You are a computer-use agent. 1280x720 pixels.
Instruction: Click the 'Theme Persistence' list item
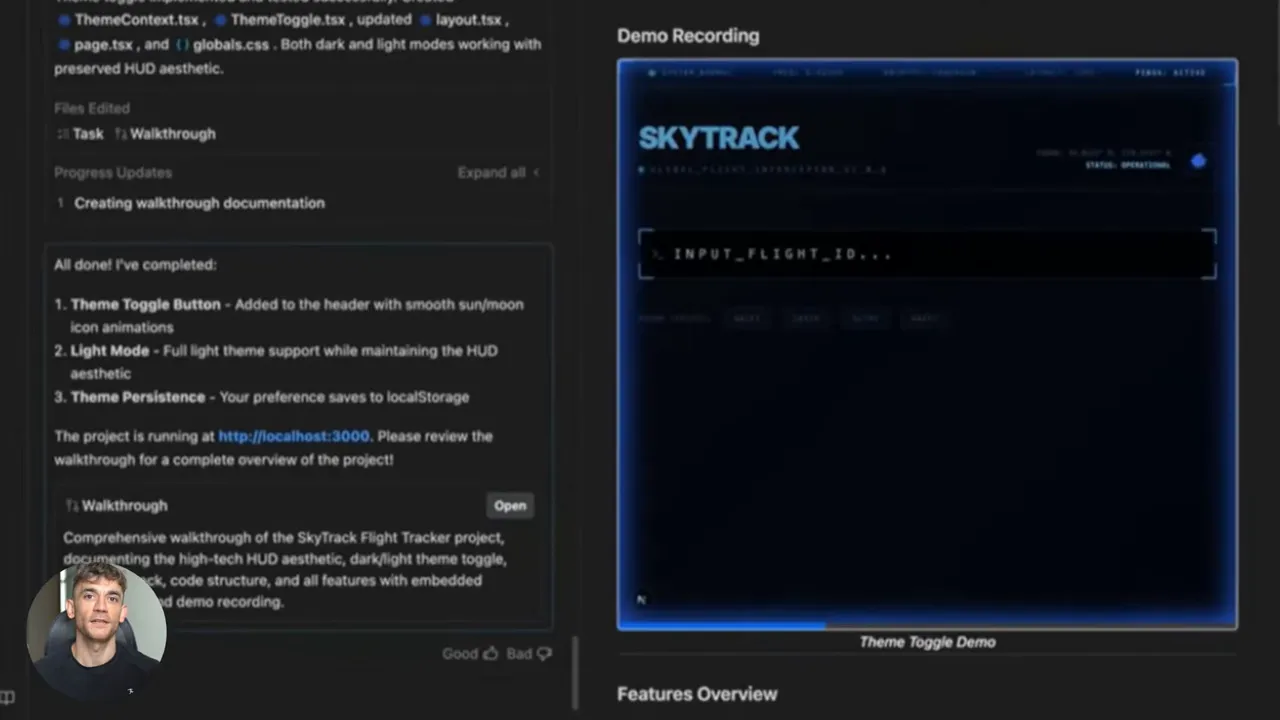tap(262, 397)
